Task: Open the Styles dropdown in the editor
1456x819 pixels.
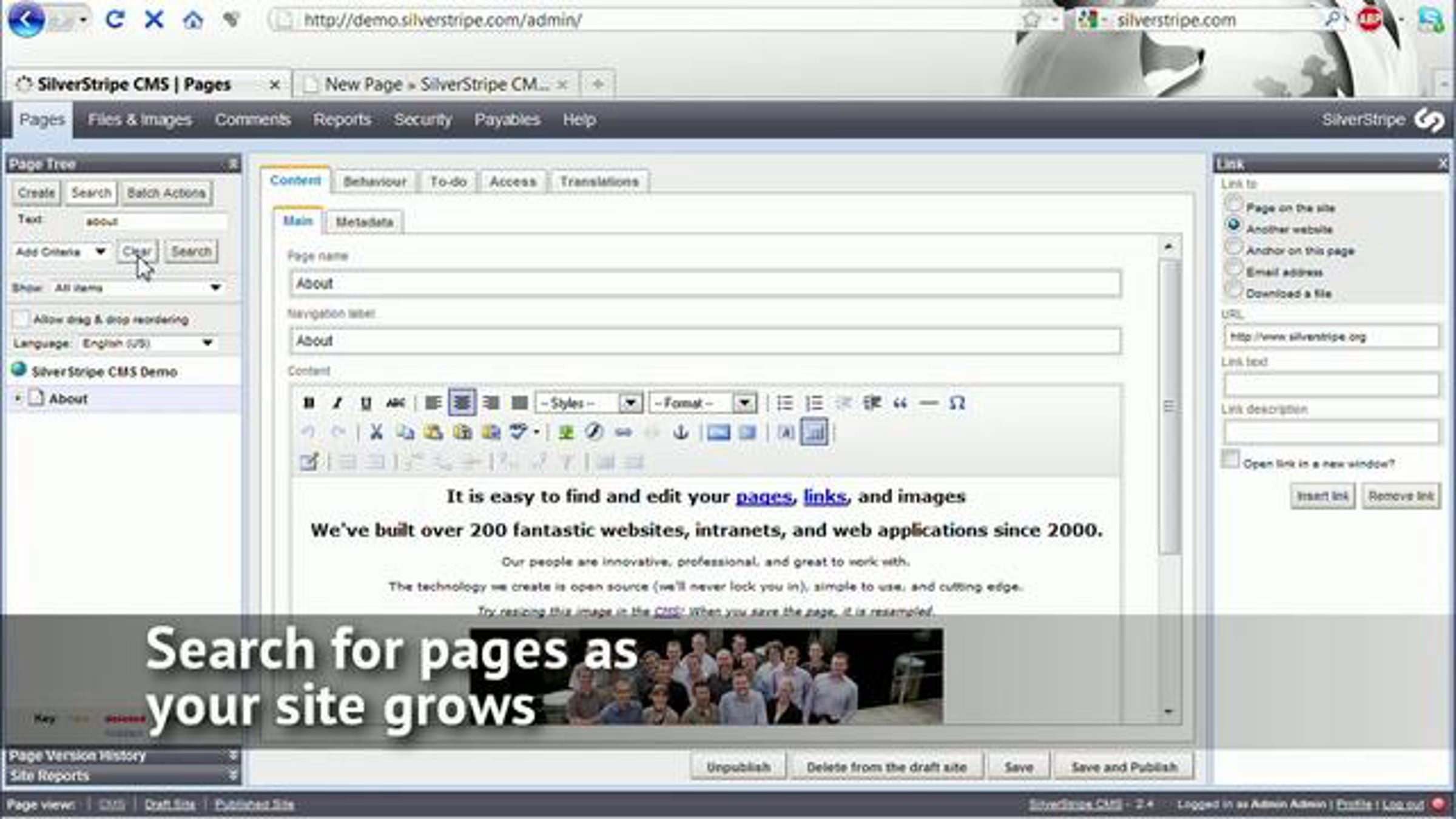Action: click(588, 403)
